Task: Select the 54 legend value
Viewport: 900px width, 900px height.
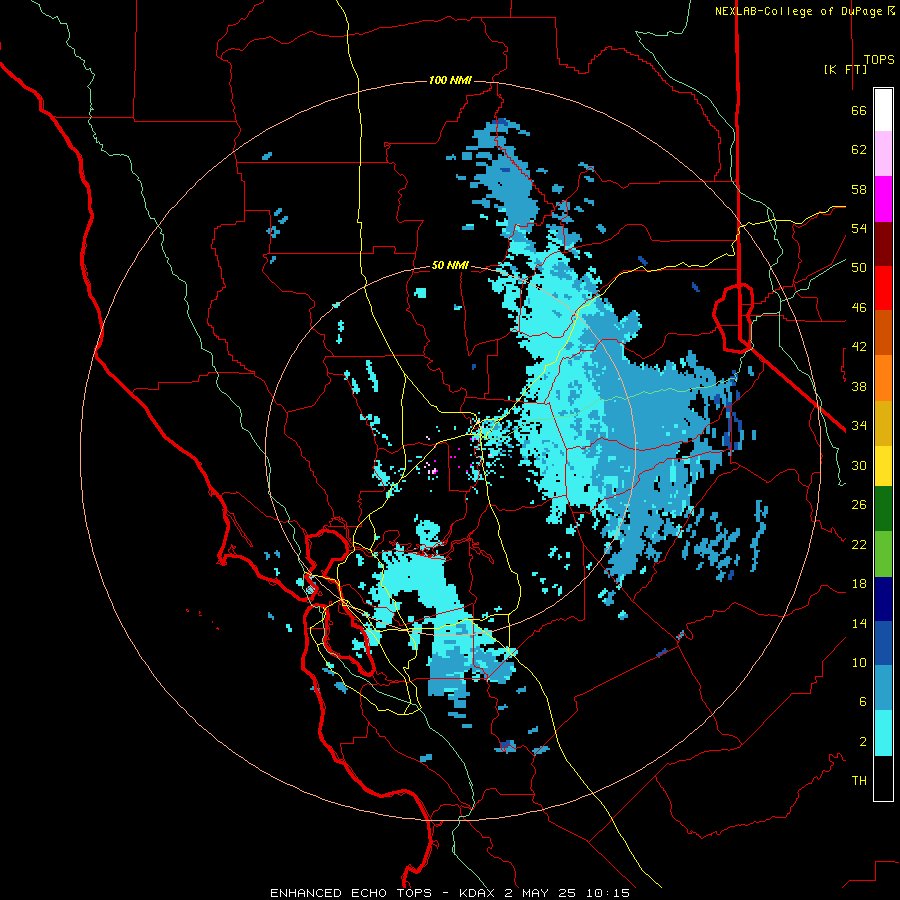Action: coord(859,228)
